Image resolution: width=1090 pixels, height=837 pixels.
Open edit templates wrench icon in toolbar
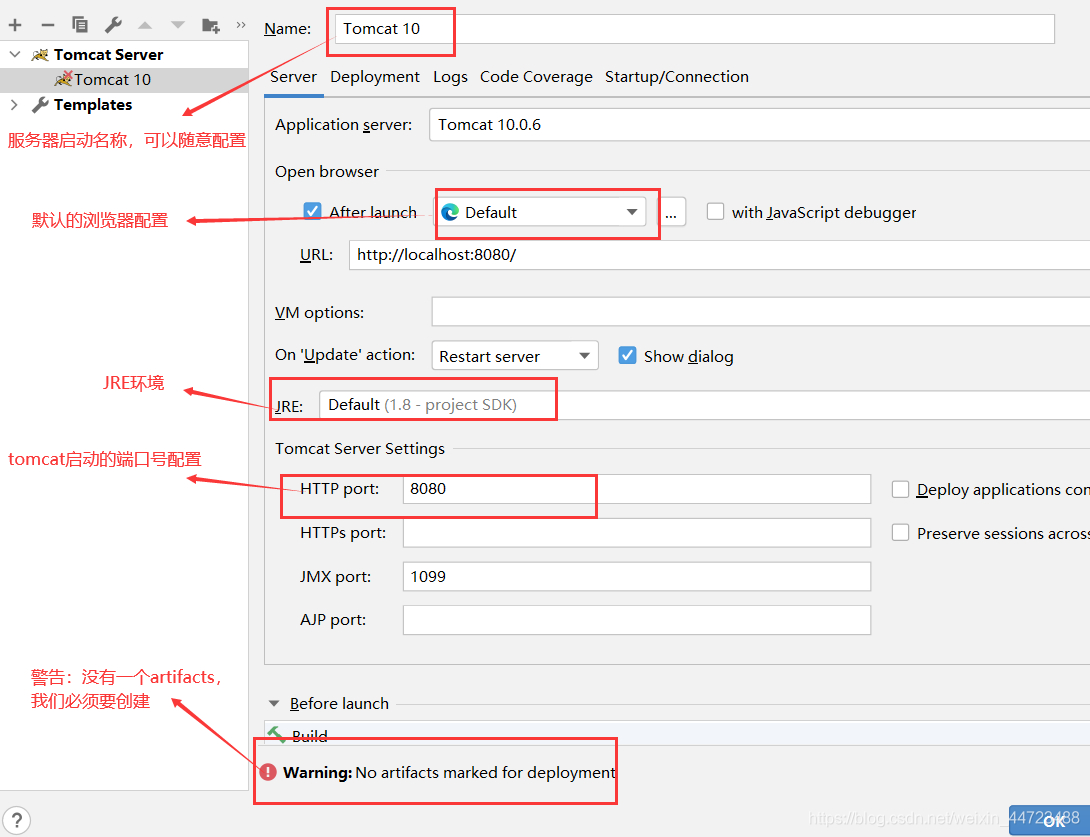pyautogui.click(x=113, y=25)
